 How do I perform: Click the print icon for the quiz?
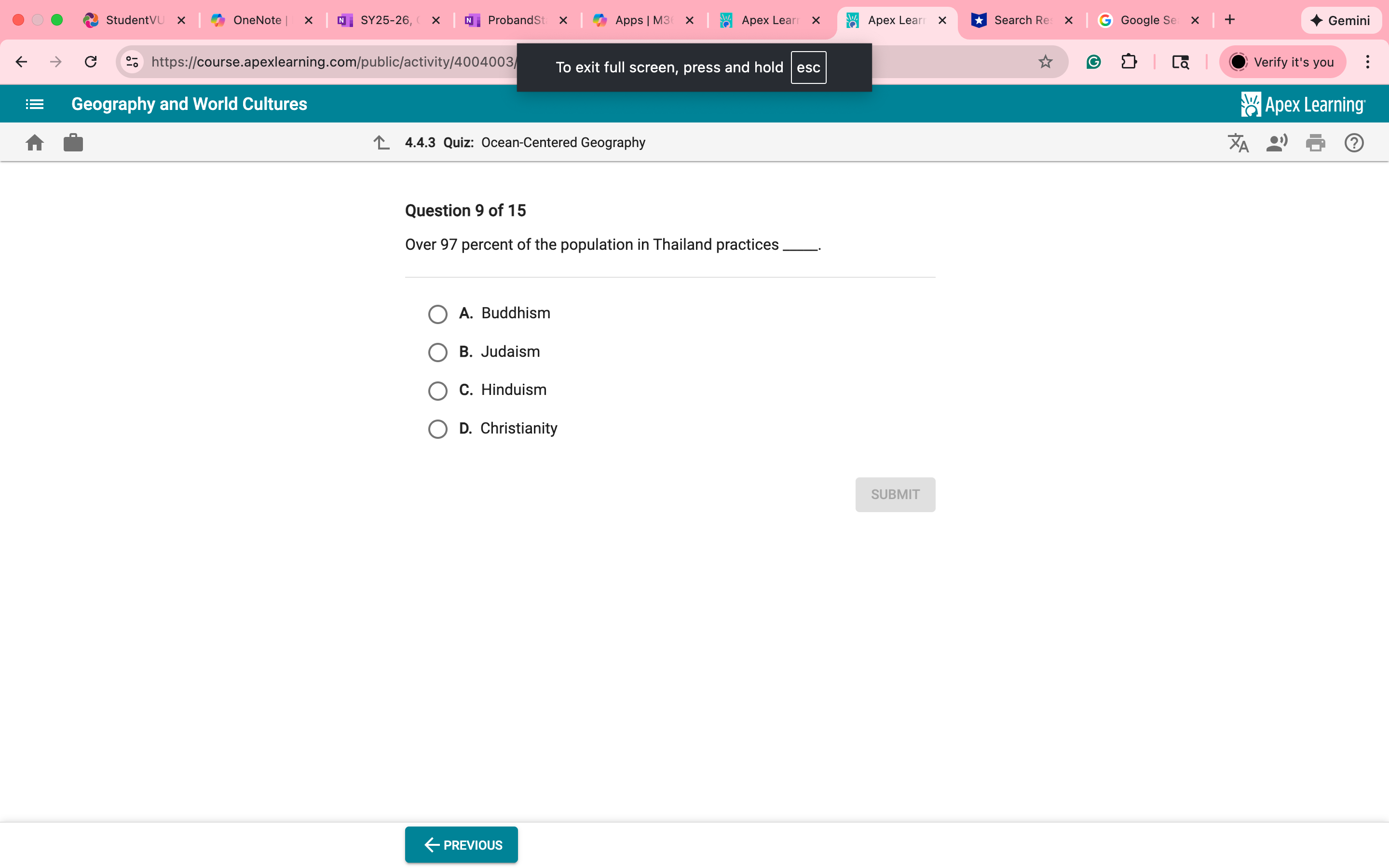(x=1316, y=142)
